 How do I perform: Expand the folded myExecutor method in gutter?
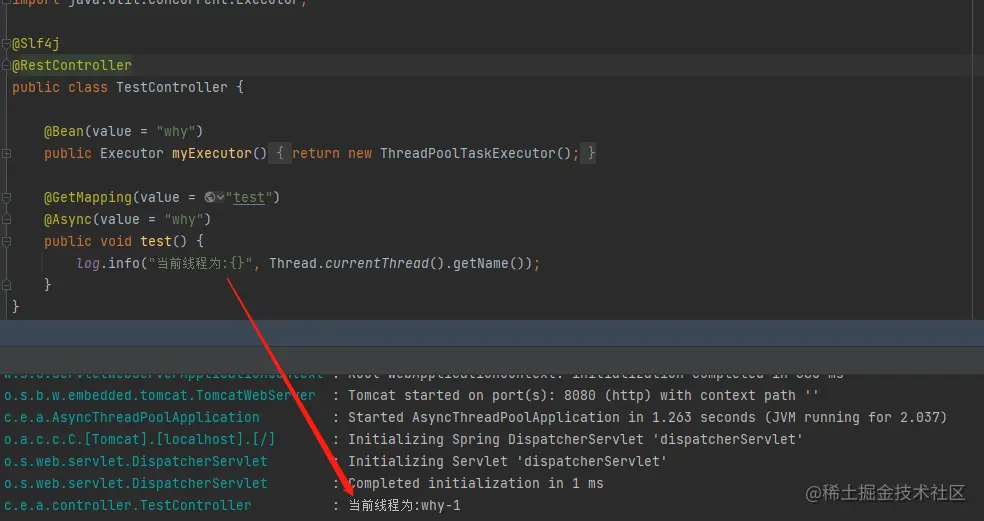[6, 153]
